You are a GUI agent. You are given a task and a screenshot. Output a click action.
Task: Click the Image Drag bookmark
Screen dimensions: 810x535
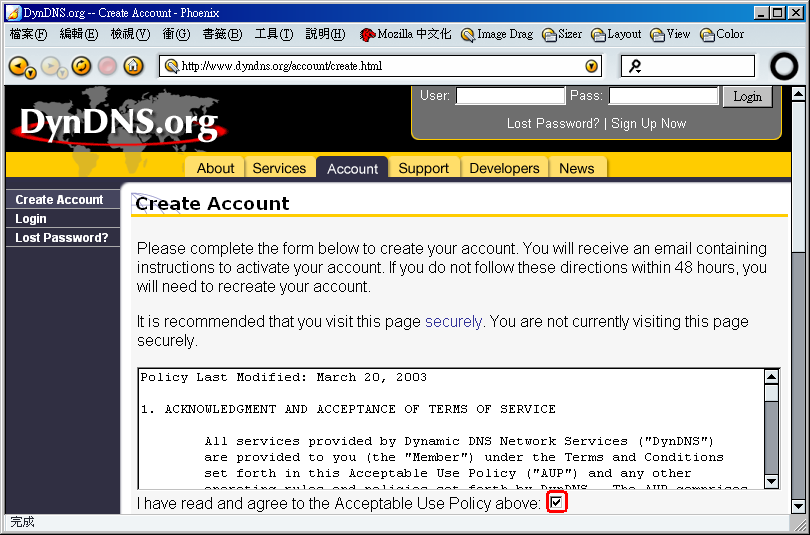(496, 35)
